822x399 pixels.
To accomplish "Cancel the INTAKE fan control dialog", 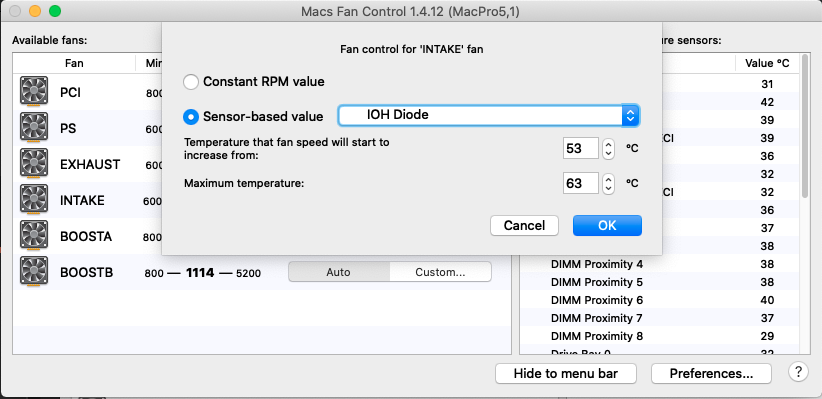I will (524, 225).
